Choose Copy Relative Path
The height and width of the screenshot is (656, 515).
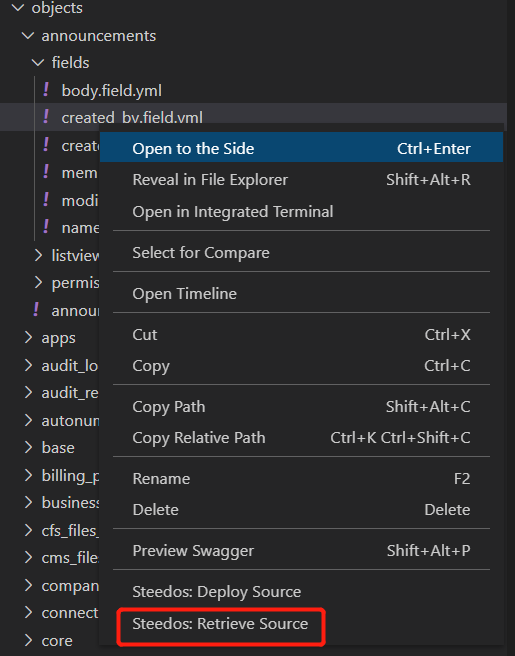(301, 438)
